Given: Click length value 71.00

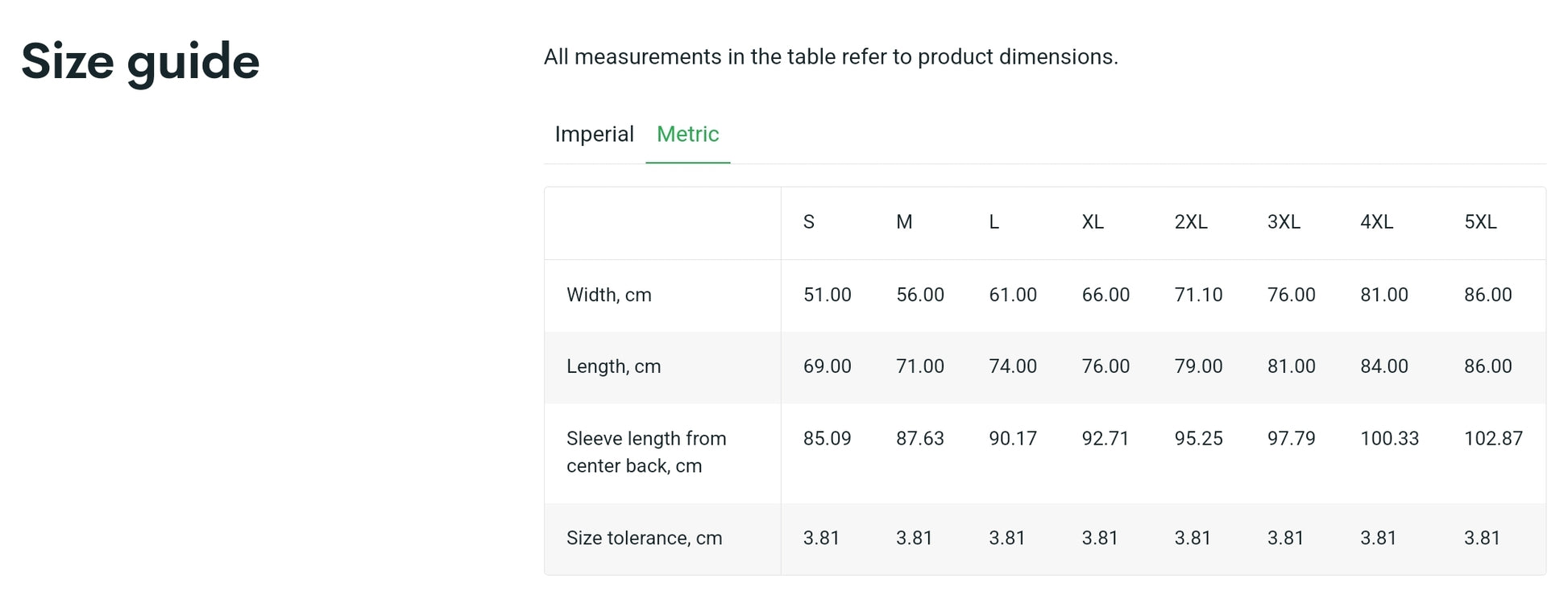Looking at the screenshot, I should click(920, 366).
